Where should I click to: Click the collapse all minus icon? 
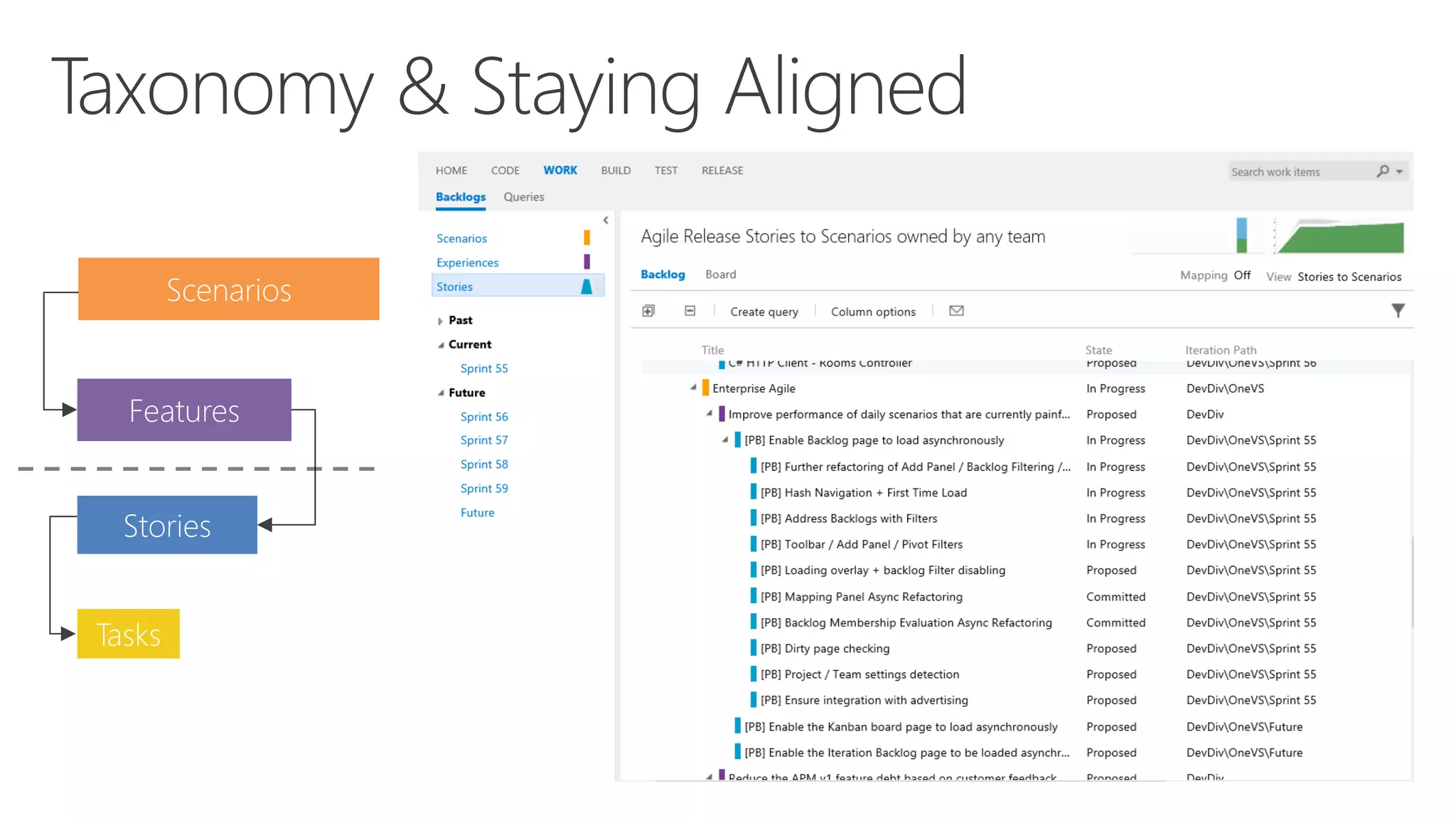[690, 311]
